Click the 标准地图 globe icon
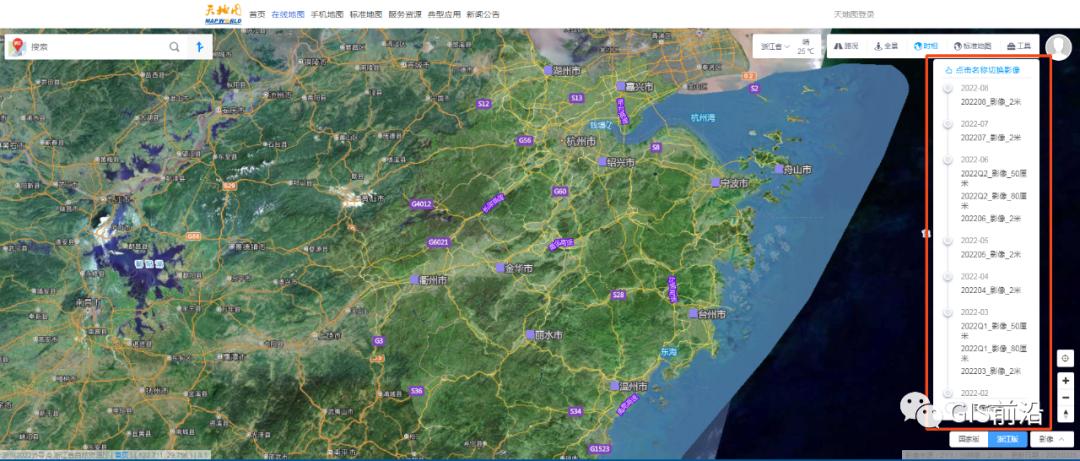 coord(957,46)
